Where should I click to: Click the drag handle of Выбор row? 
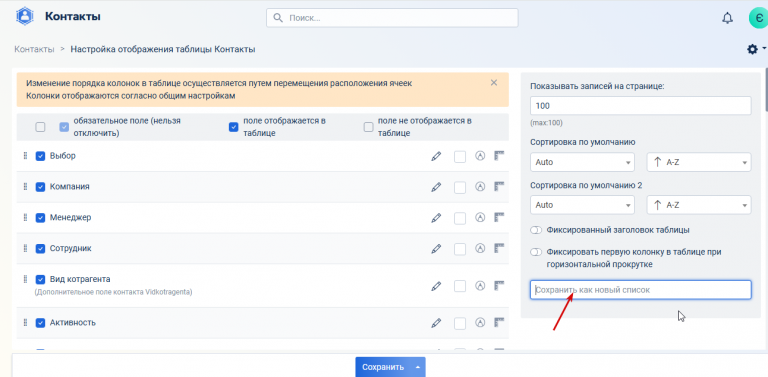[25, 156]
